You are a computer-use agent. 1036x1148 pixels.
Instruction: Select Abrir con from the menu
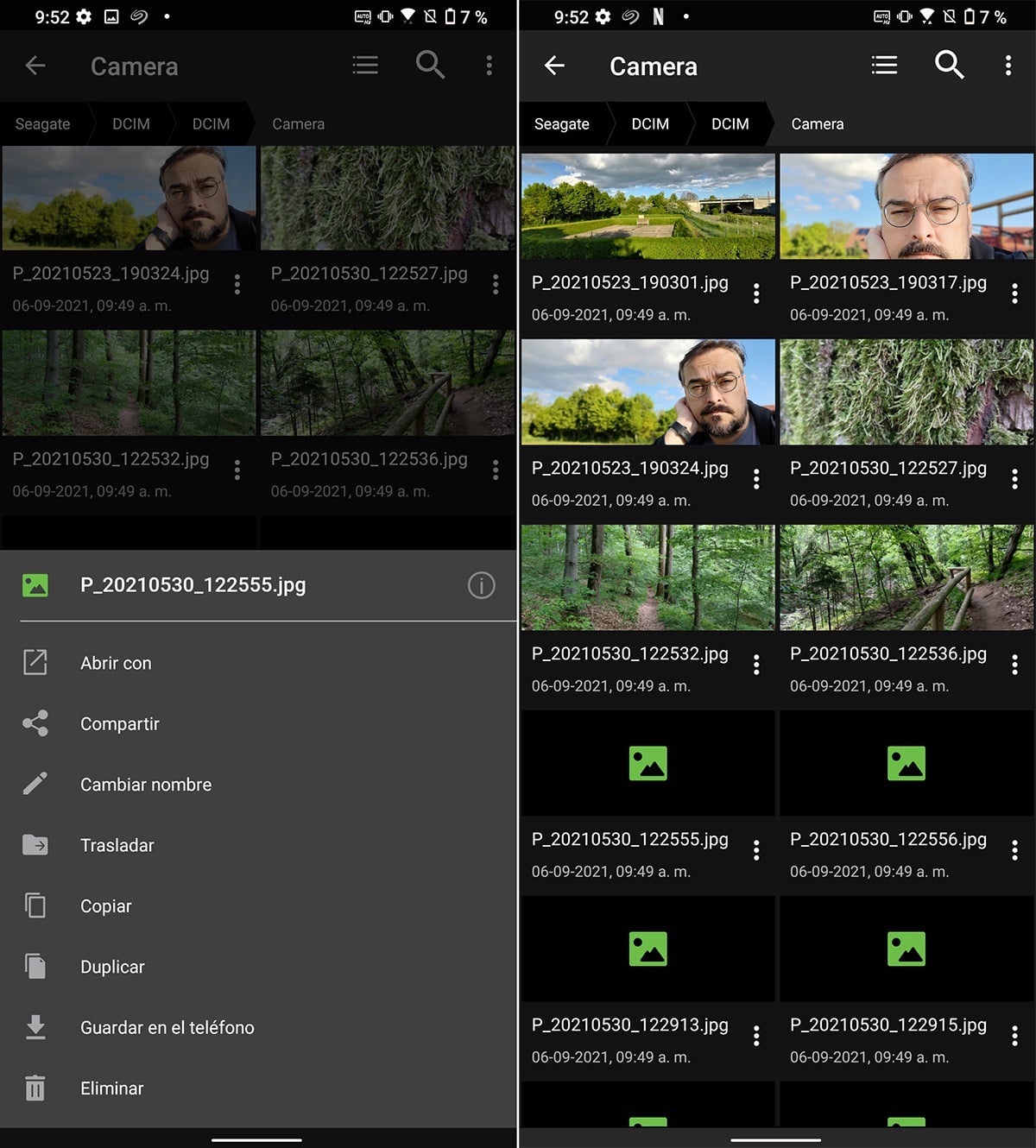(116, 663)
